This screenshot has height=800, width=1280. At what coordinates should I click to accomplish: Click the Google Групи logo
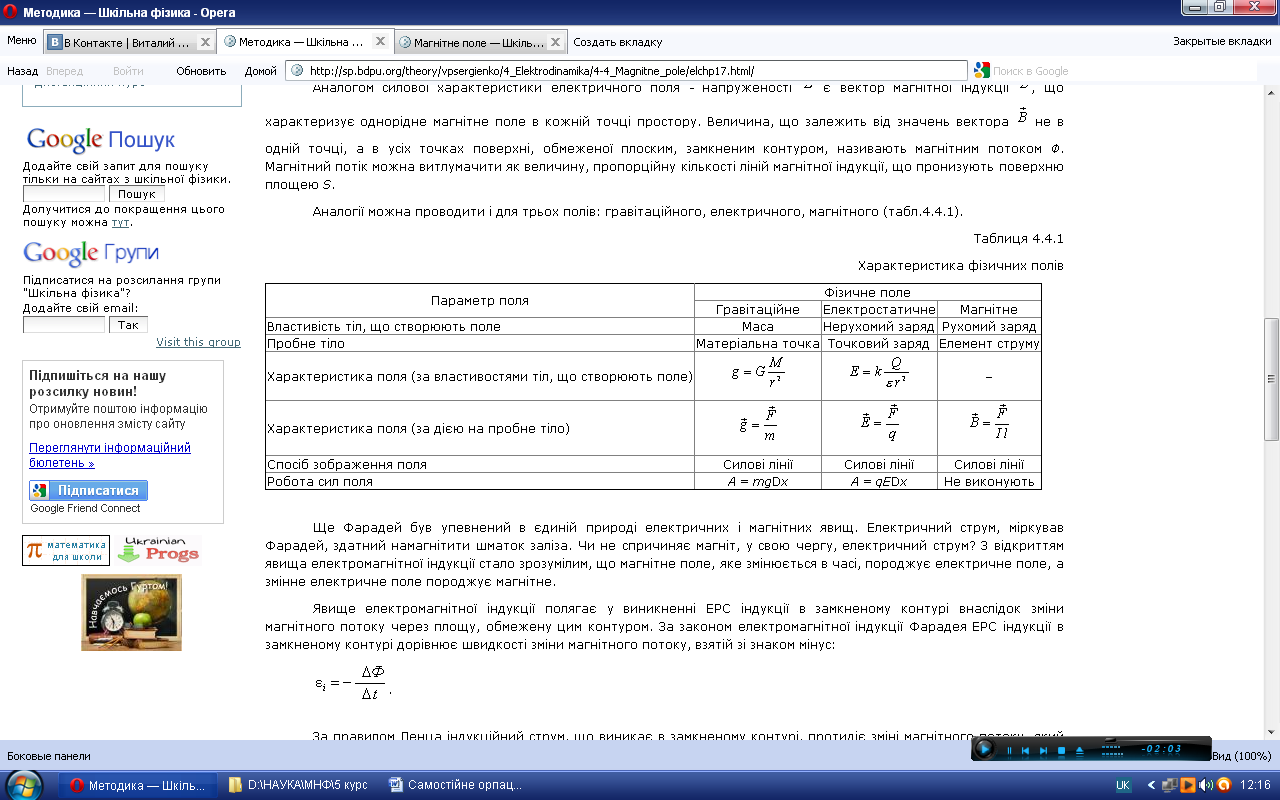(x=92, y=253)
